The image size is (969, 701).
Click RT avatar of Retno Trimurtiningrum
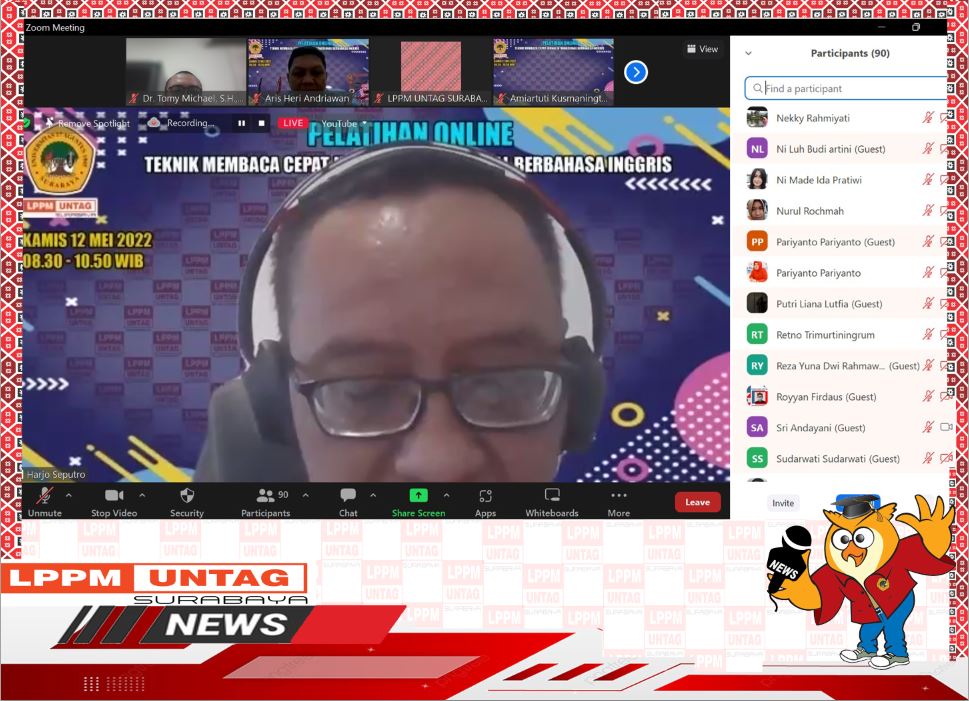(x=757, y=334)
